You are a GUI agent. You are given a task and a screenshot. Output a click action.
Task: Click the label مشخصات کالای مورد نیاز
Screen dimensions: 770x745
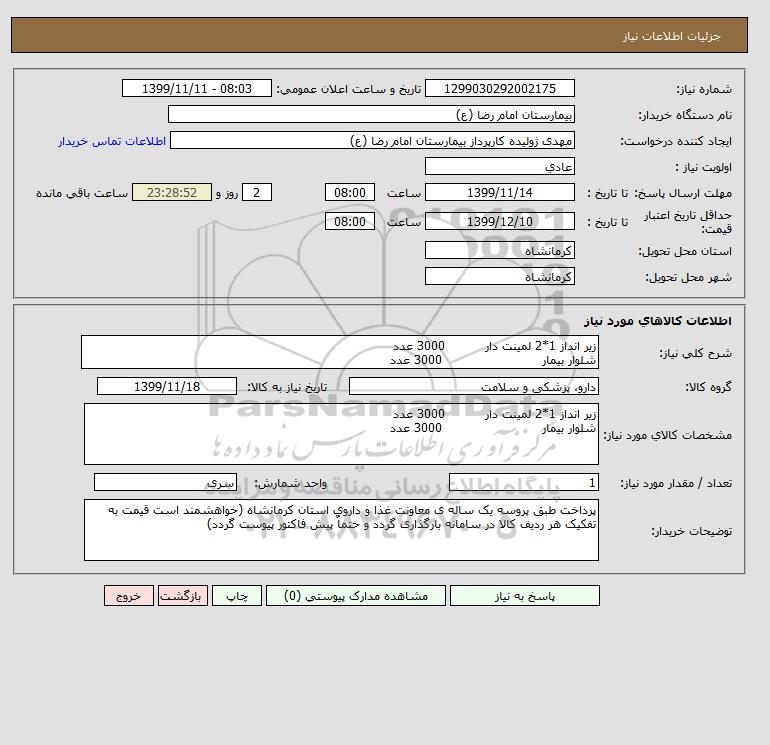tap(667, 435)
